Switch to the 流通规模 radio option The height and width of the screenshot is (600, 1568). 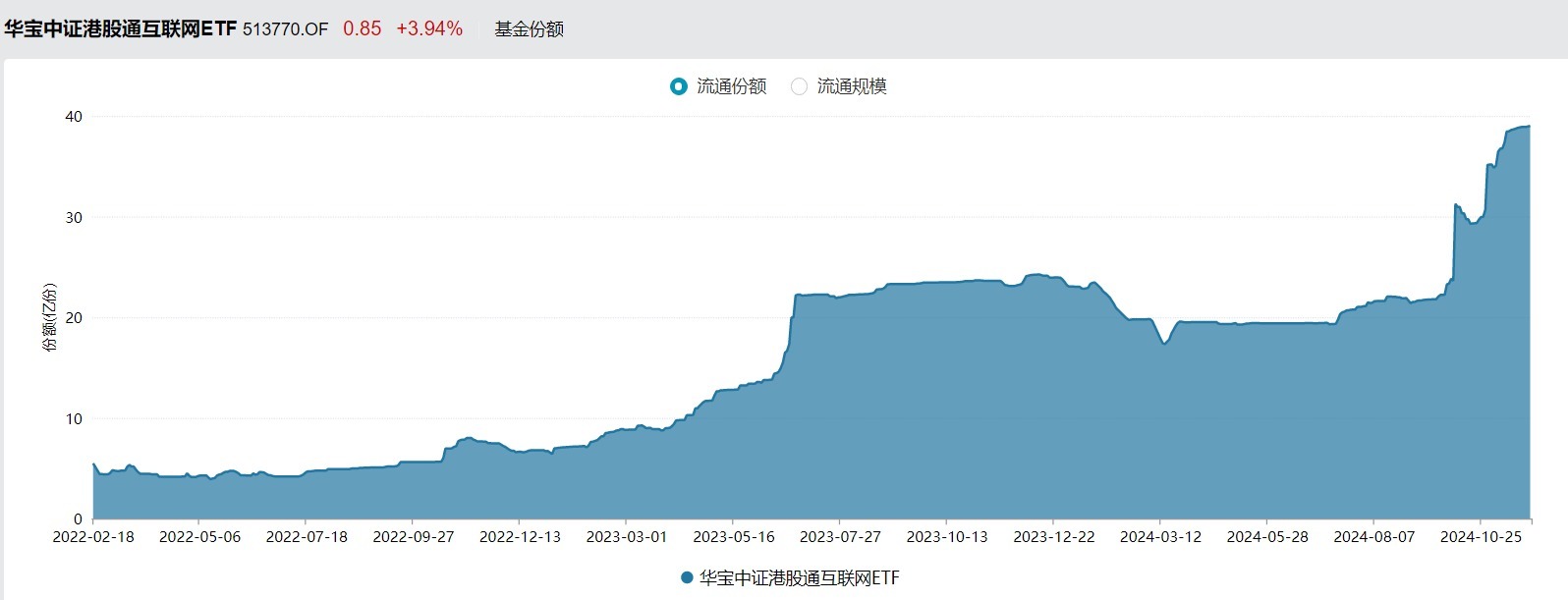800,86
